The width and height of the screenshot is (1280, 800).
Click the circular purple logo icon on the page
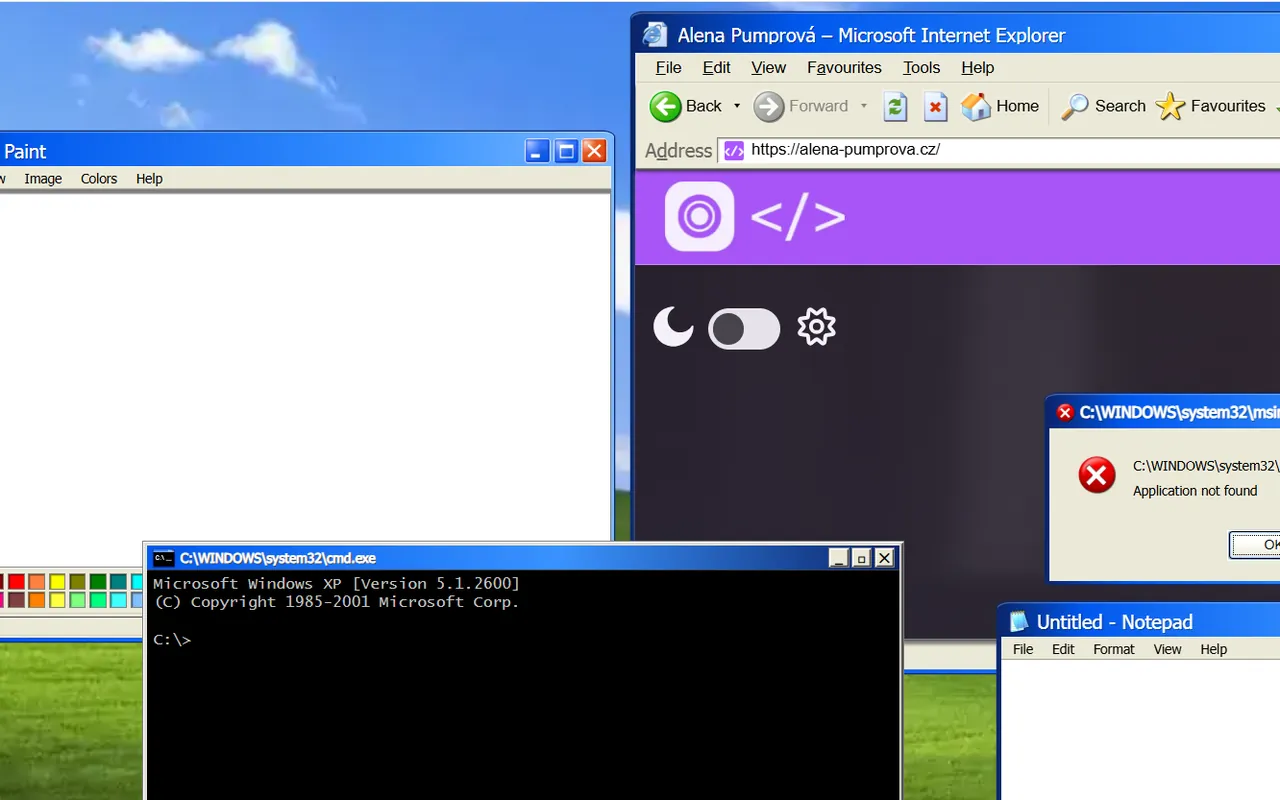699,216
